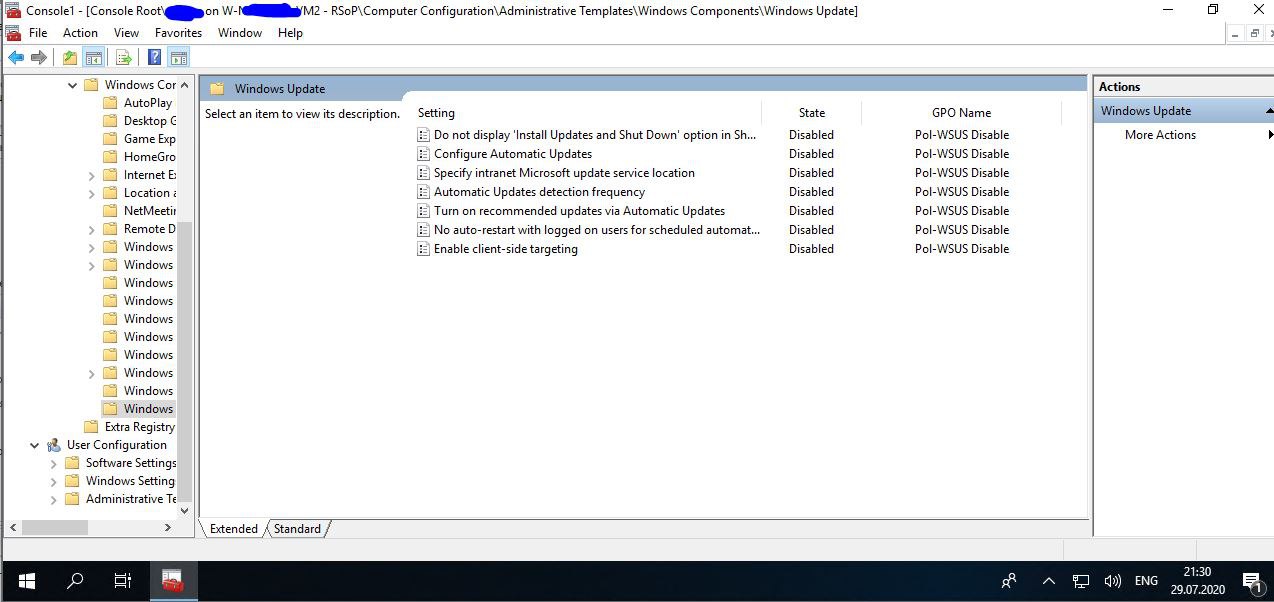Open Help via the blue question-mark icon
The image size is (1274, 602).
(x=155, y=57)
